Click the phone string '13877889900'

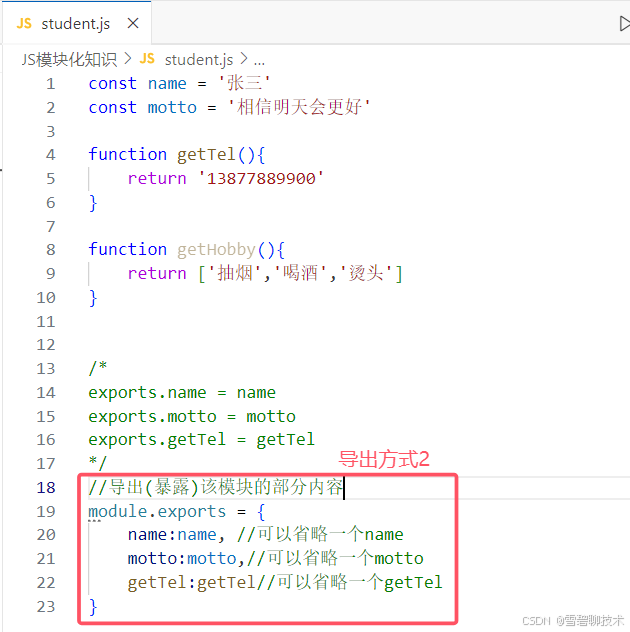pyautogui.click(x=261, y=178)
